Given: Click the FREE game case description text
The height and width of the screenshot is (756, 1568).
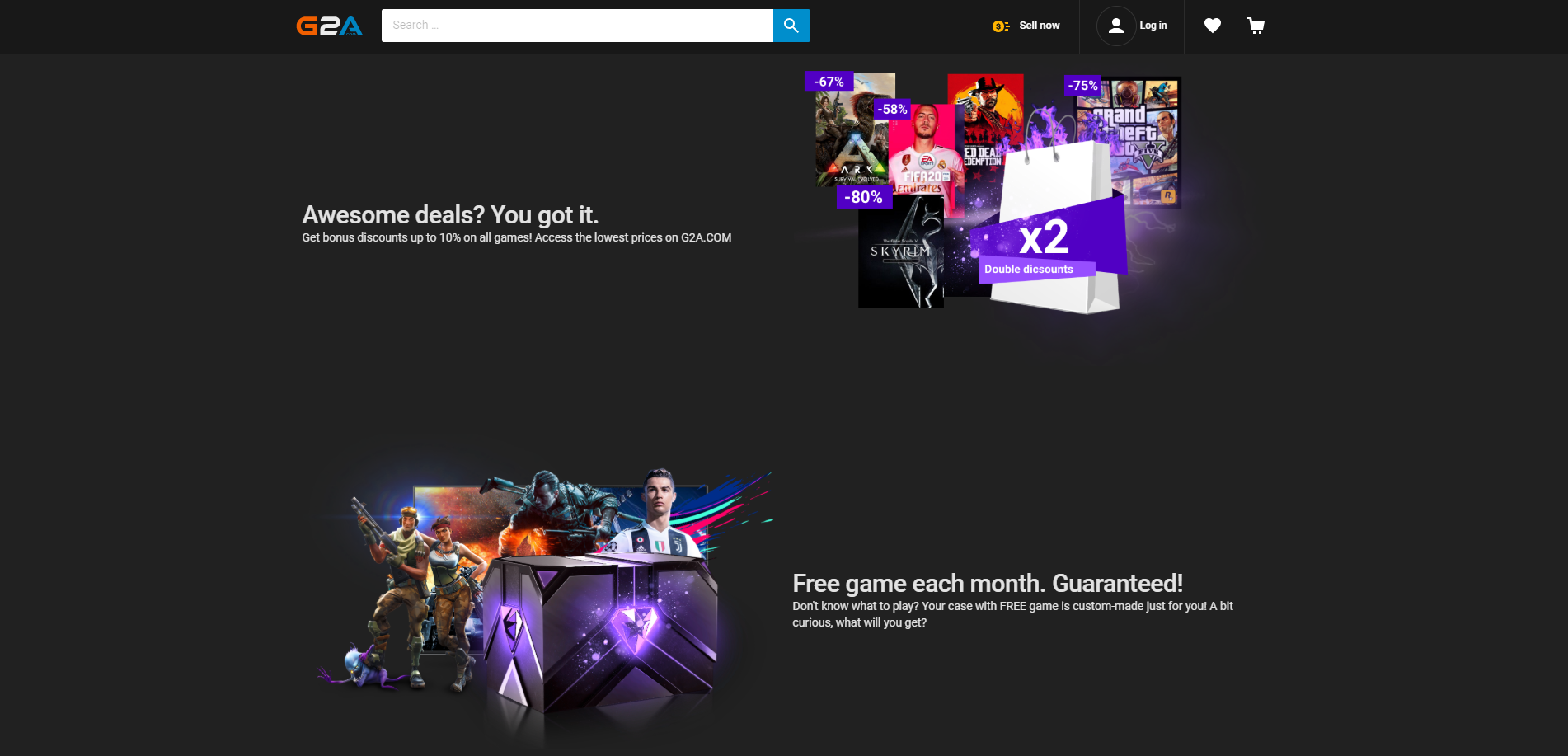Looking at the screenshot, I should [x=1012, y=614].
